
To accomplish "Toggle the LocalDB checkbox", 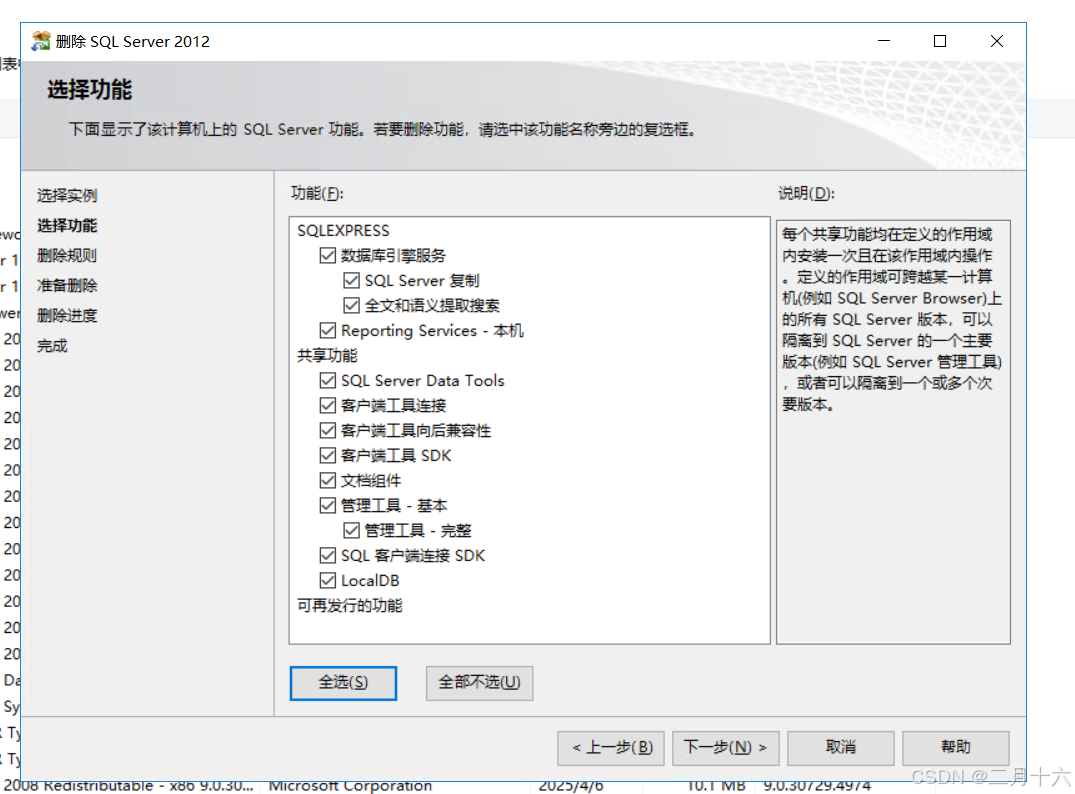I will point(328,580).
